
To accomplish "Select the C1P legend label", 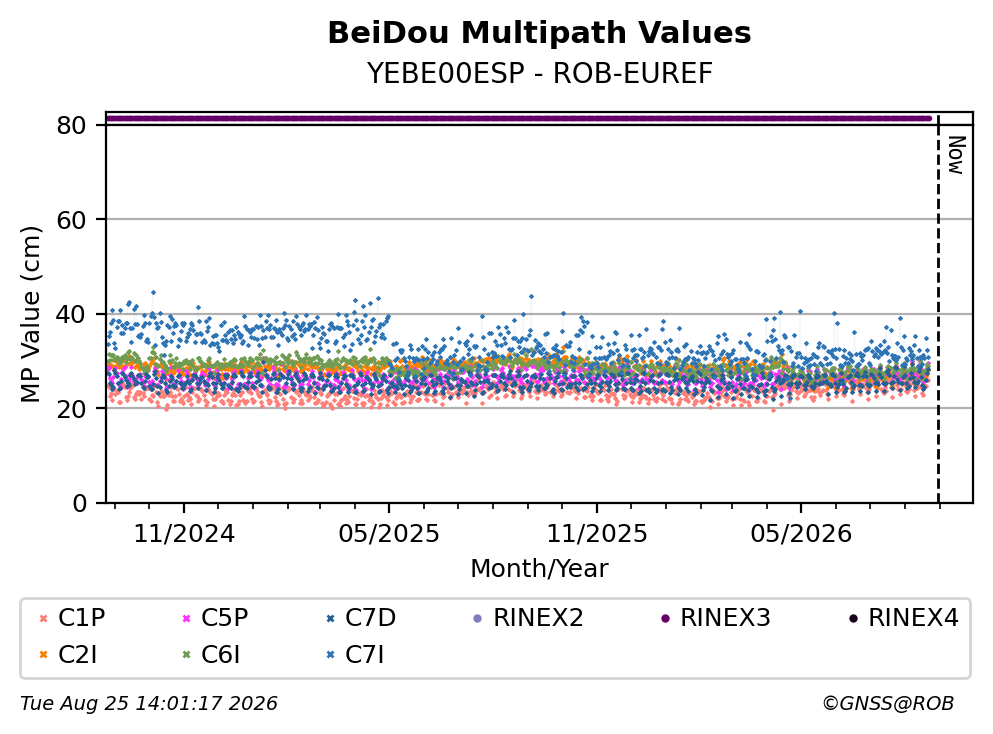I will pos(82,617).
